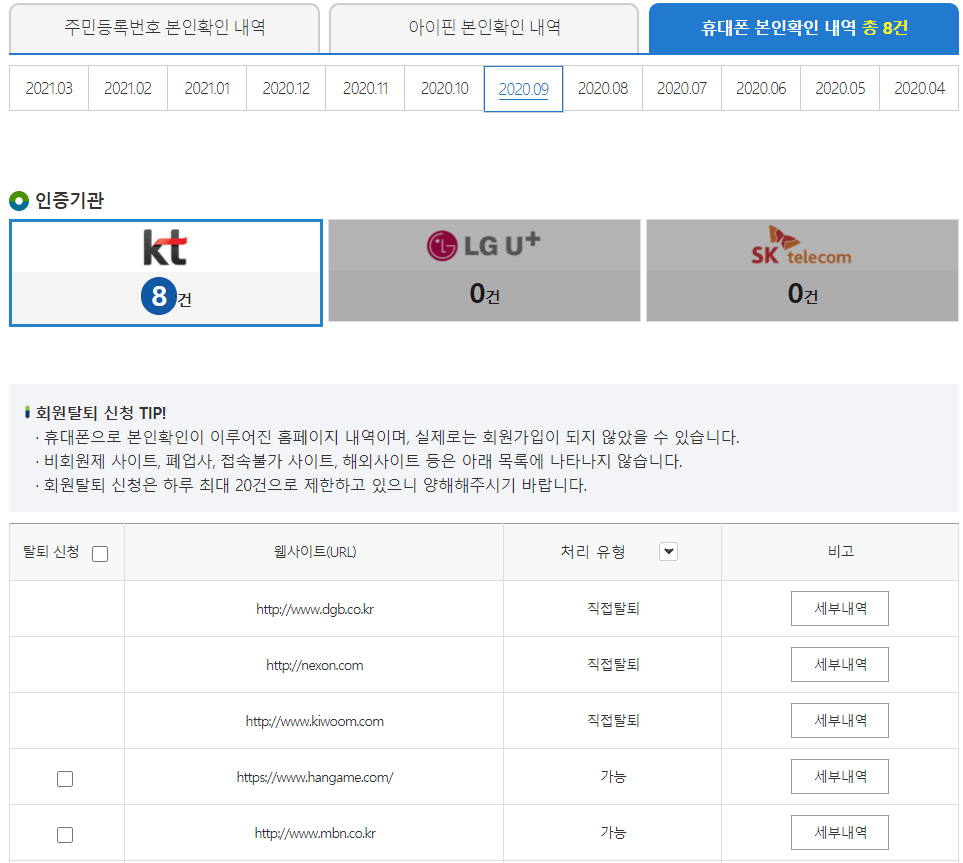Check the checkbox for mbn.co.kr row
963x863 pixels.
coord(65,833)
